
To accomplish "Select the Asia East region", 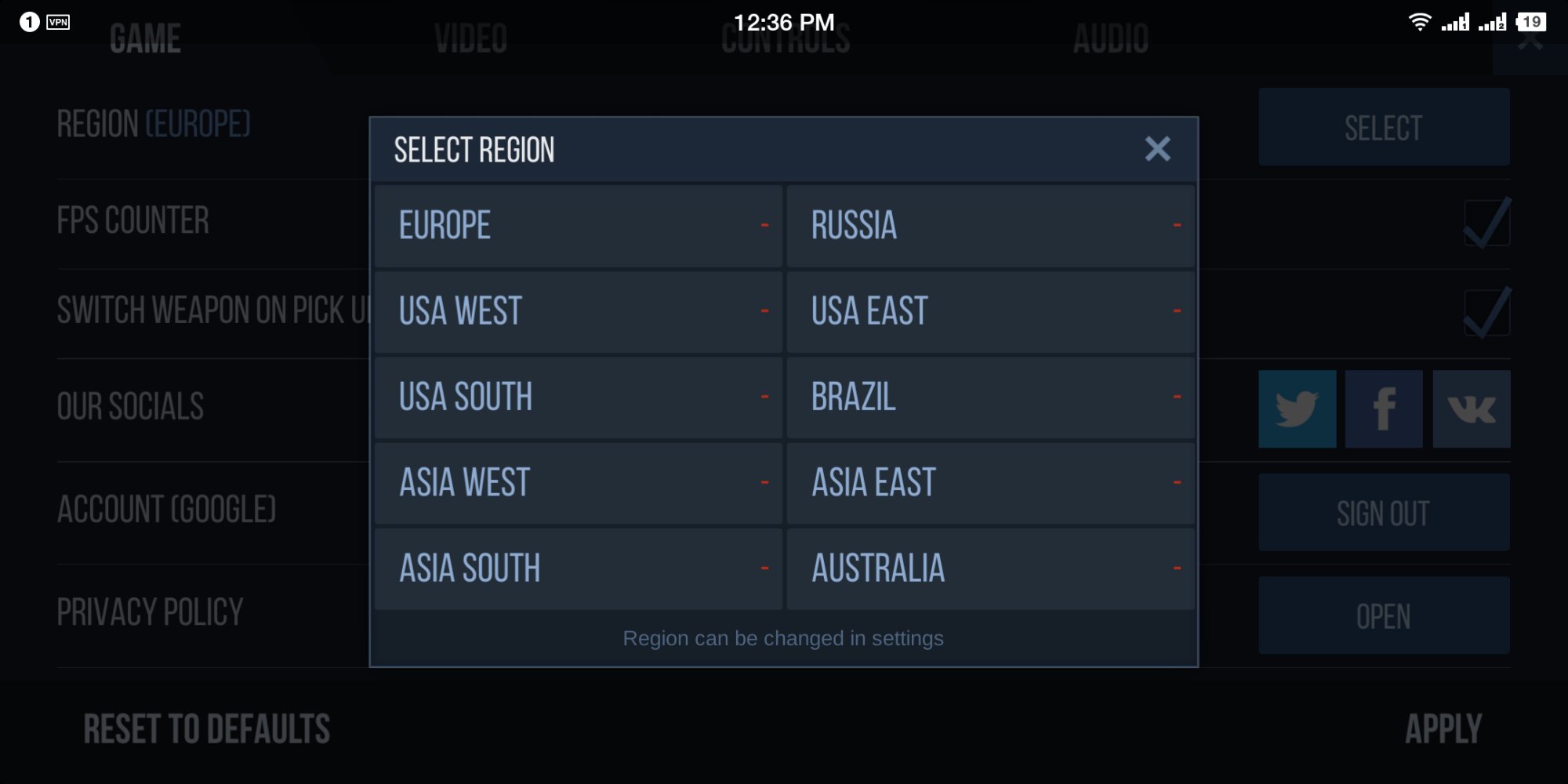I will (991, 483).
